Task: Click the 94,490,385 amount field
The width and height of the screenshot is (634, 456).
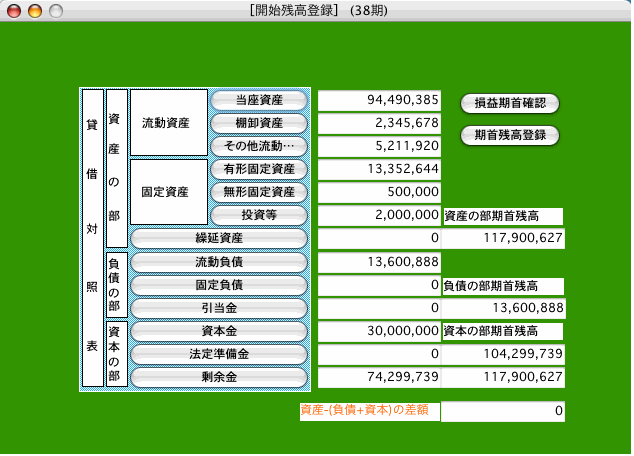Action: pyautogui.click(x=379, y=100)
